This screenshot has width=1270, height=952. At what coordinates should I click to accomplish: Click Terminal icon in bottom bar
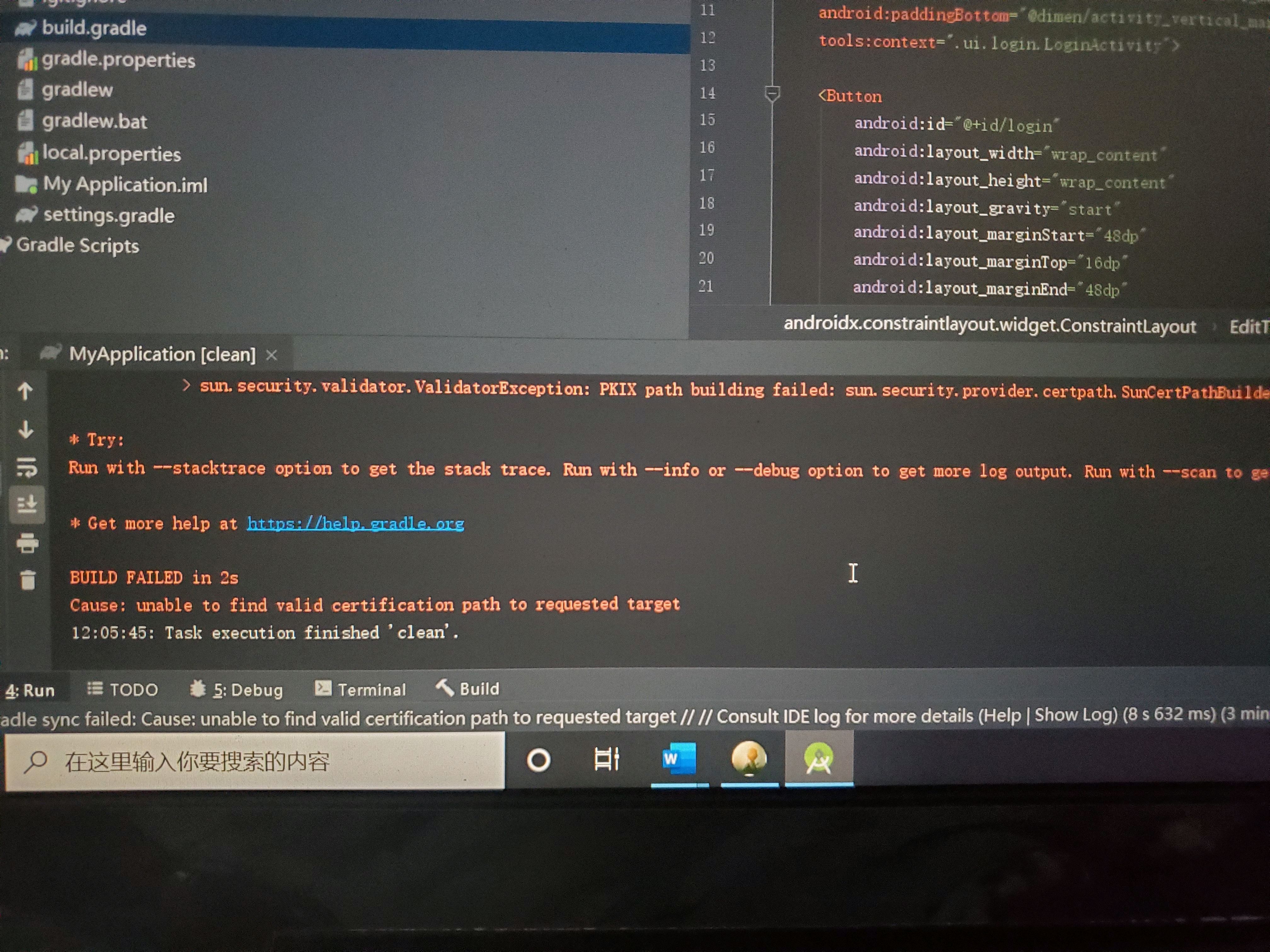(x=323, y=688)
